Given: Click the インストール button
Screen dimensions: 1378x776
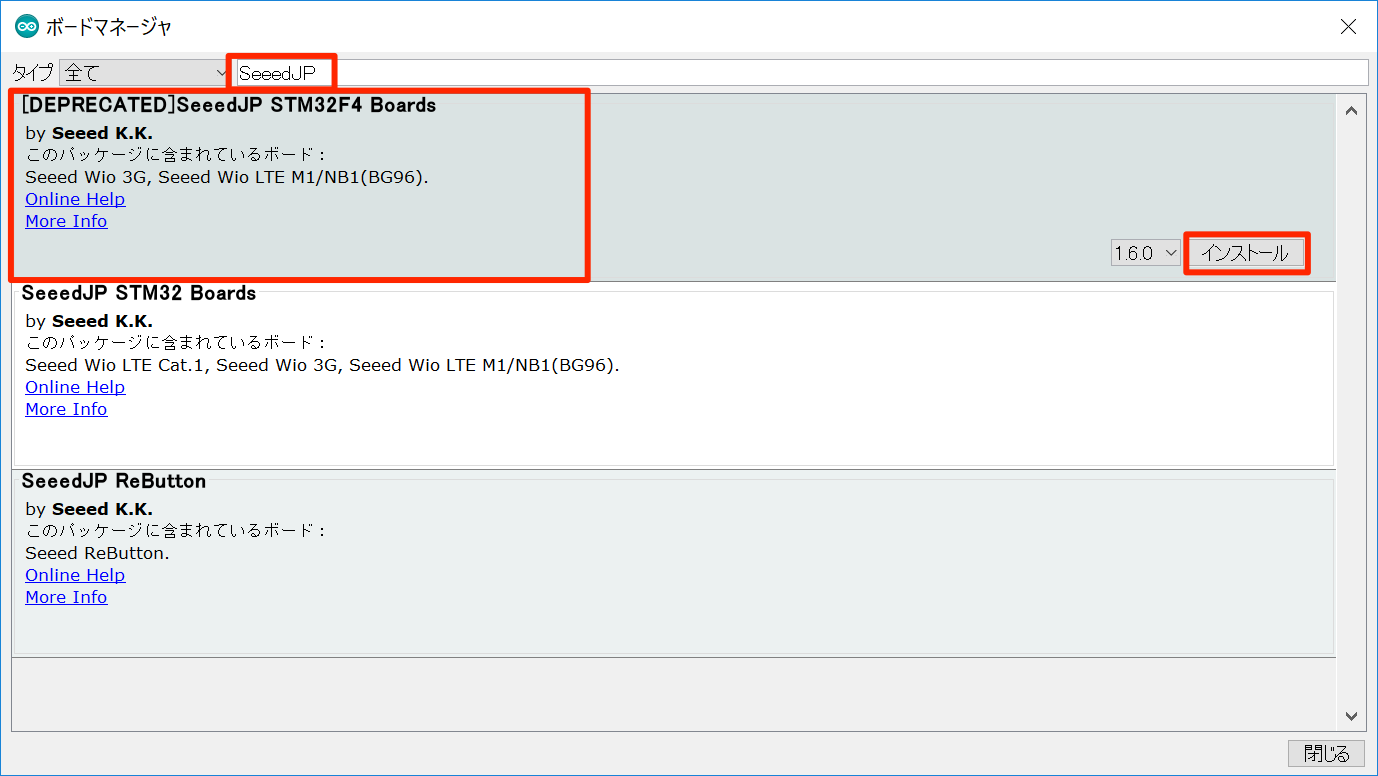Looking at the screenshot, I should coord(1245,253).
